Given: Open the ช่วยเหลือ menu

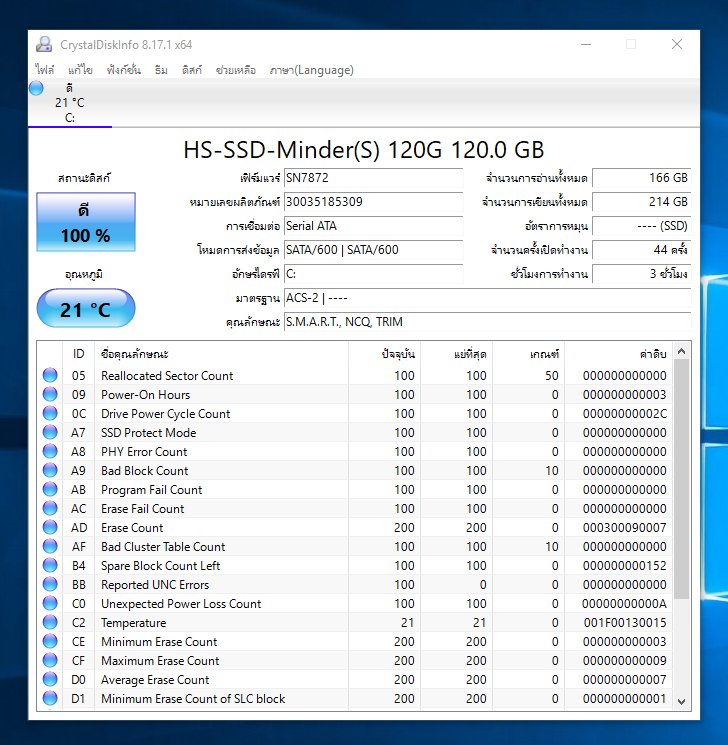Looking at the screenshot, I should tap(235, 70).
